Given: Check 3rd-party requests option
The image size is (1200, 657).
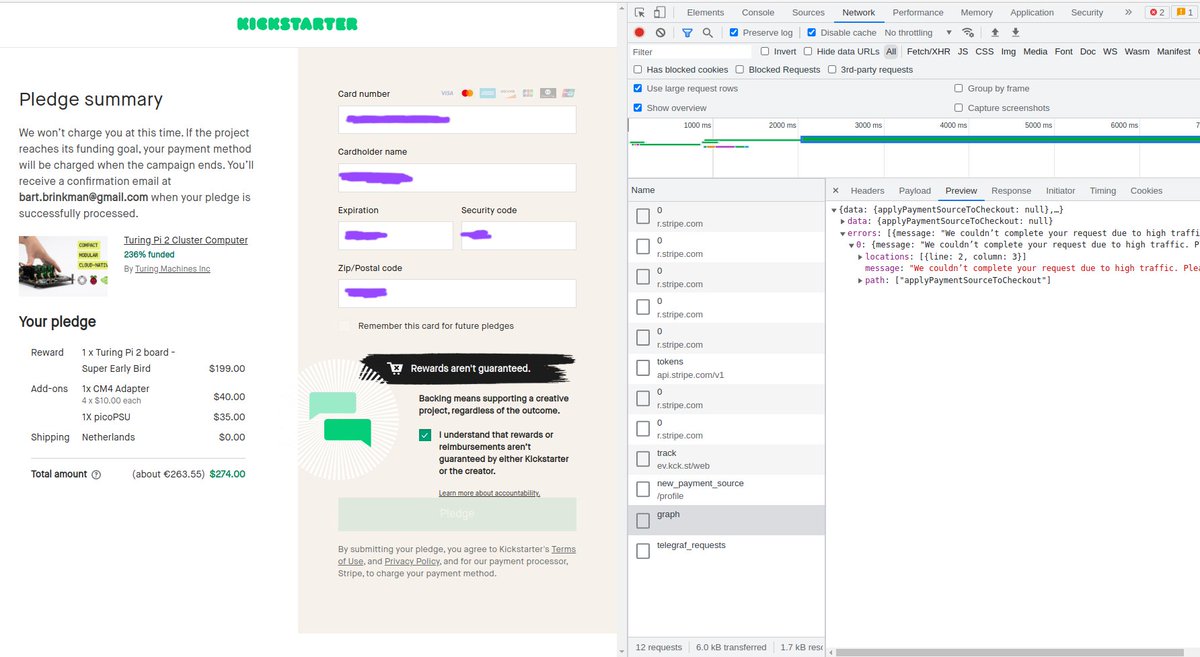Looking at the screenshot, I should (x=832, y=70).
